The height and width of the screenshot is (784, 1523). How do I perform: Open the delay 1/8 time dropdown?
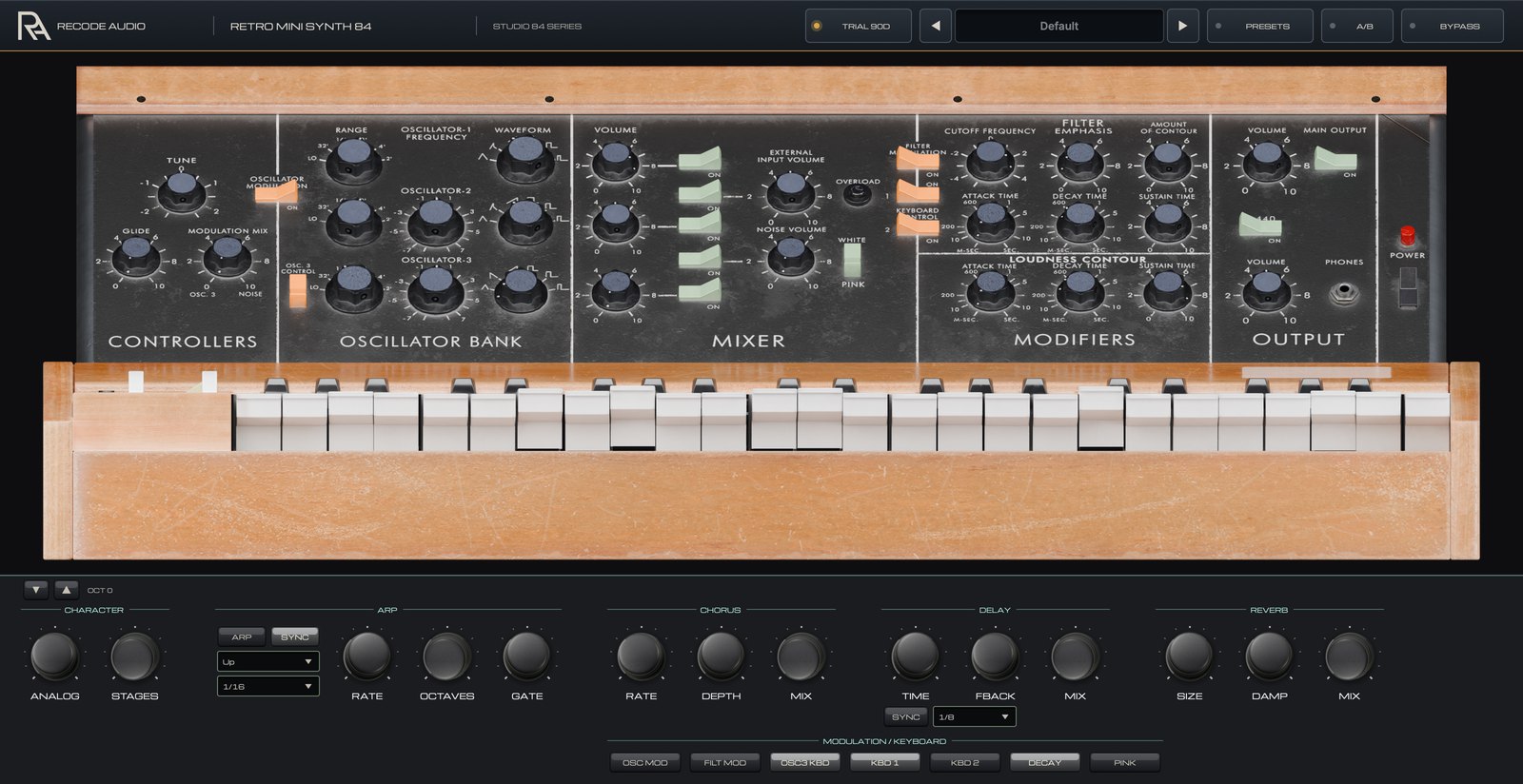[x=974, y=716]
